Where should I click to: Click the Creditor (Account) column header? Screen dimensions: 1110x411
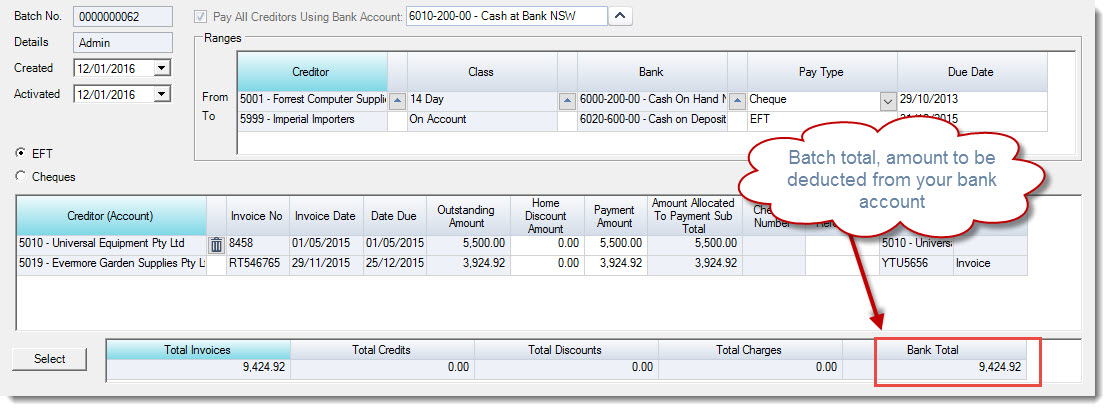(111, 216)
